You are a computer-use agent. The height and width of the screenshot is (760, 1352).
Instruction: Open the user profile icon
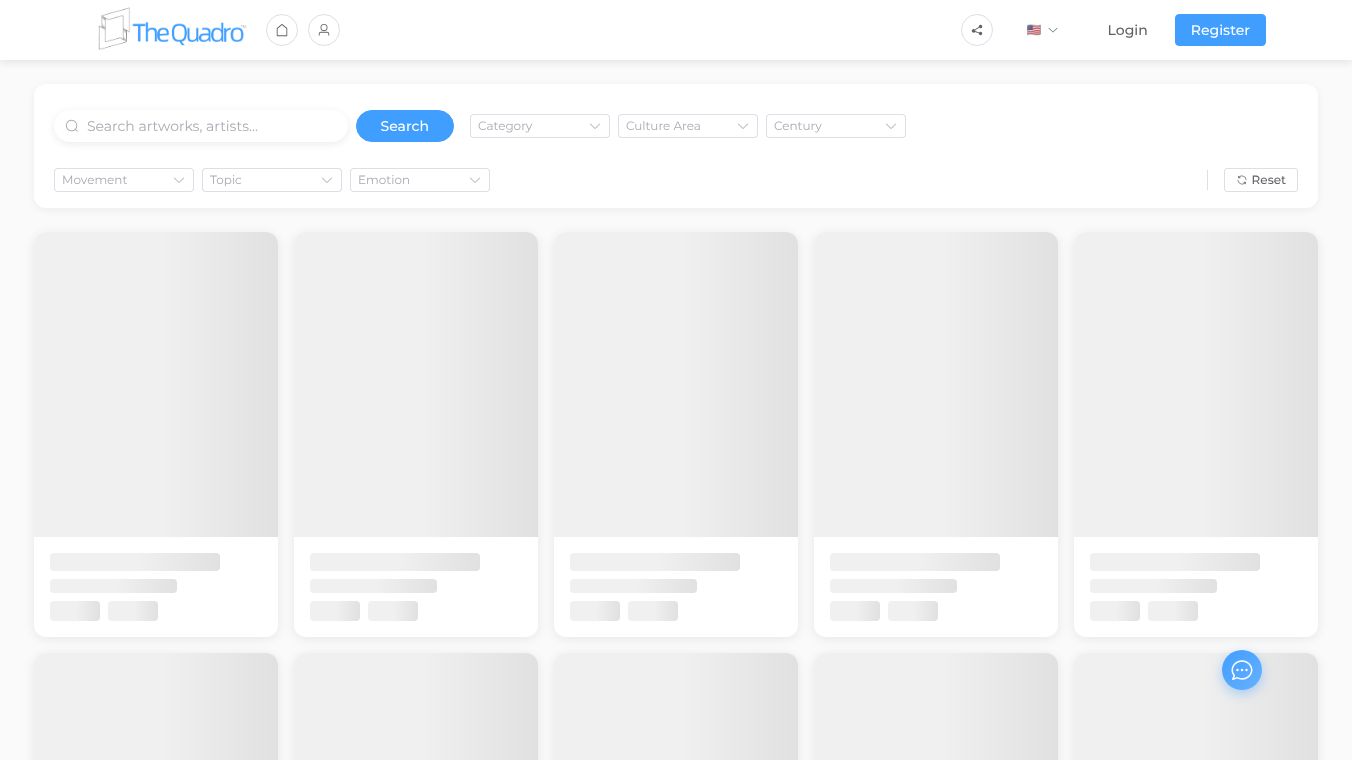(324, 30)
